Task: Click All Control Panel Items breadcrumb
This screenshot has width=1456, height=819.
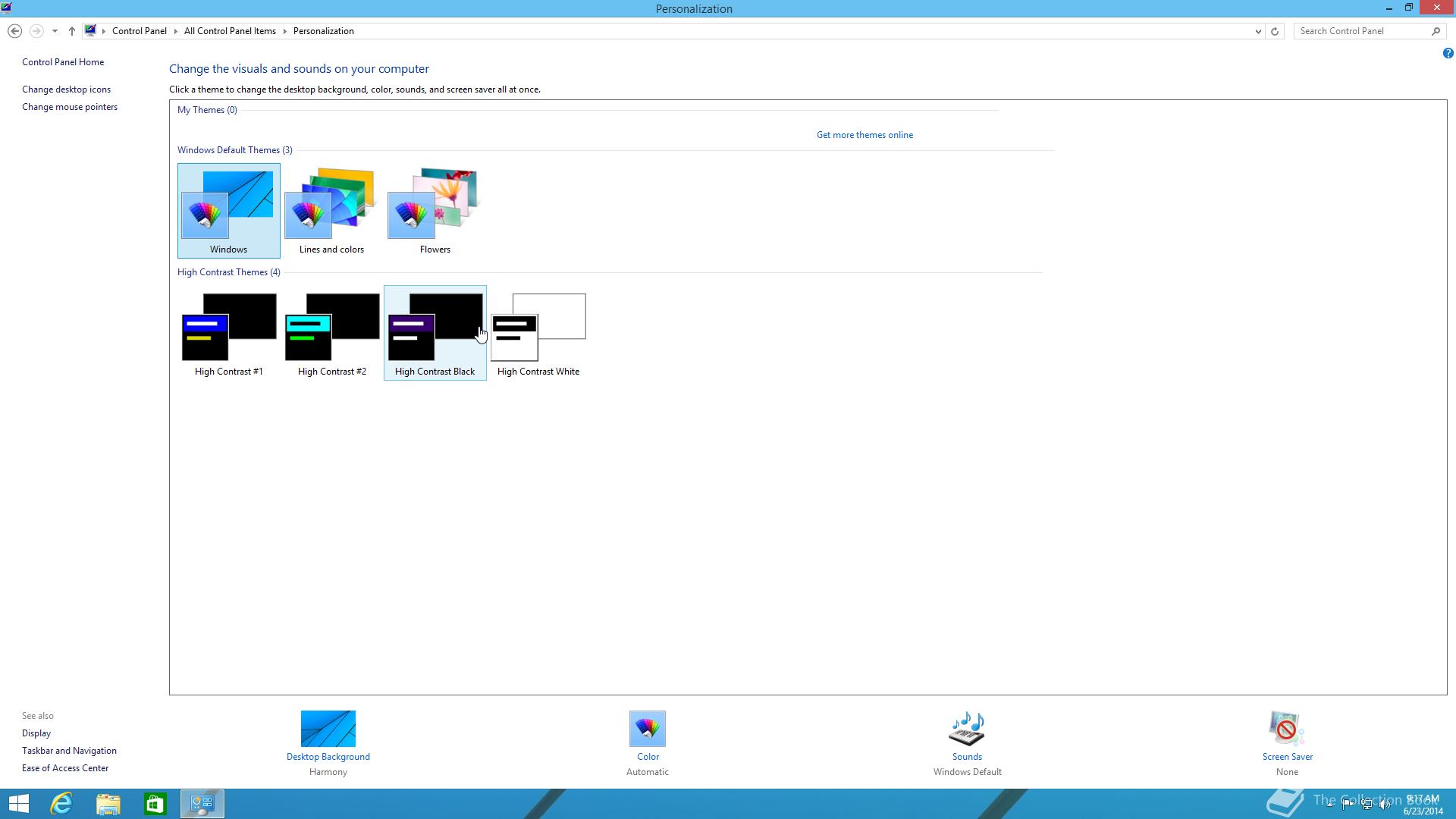Action: [230, 31]
